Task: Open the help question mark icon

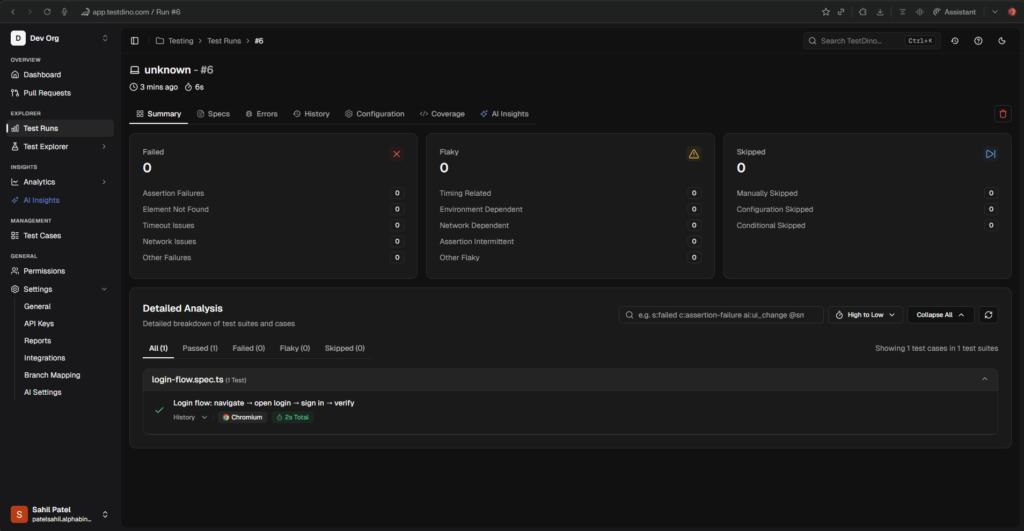Action: [x=978, y=41]
